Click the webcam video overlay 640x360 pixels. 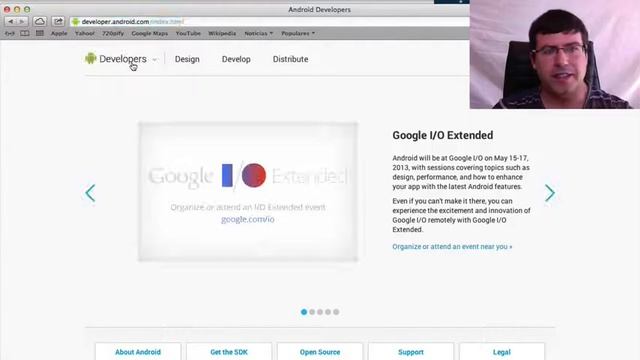pos(555,54)
